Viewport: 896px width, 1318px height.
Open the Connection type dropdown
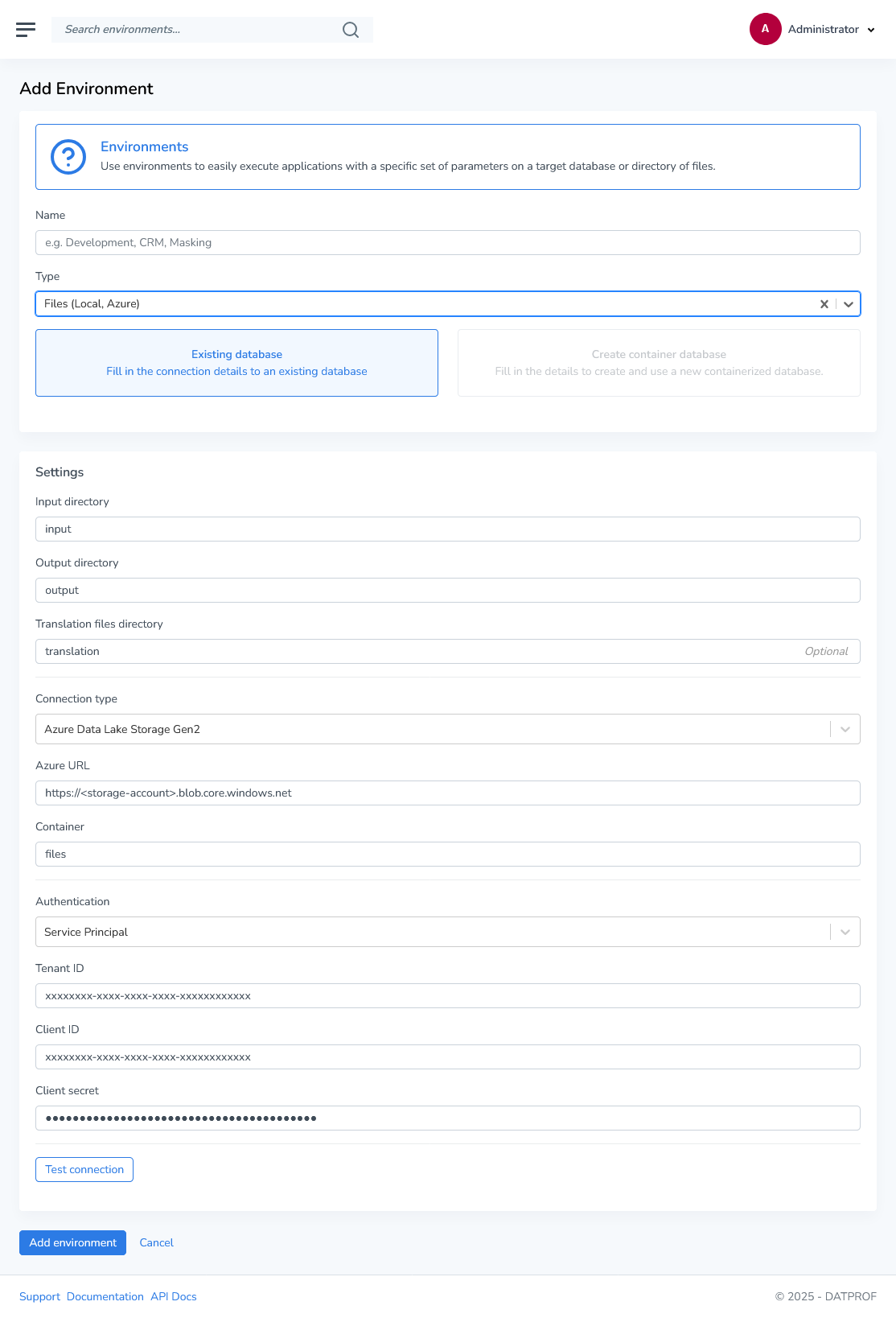448,729
